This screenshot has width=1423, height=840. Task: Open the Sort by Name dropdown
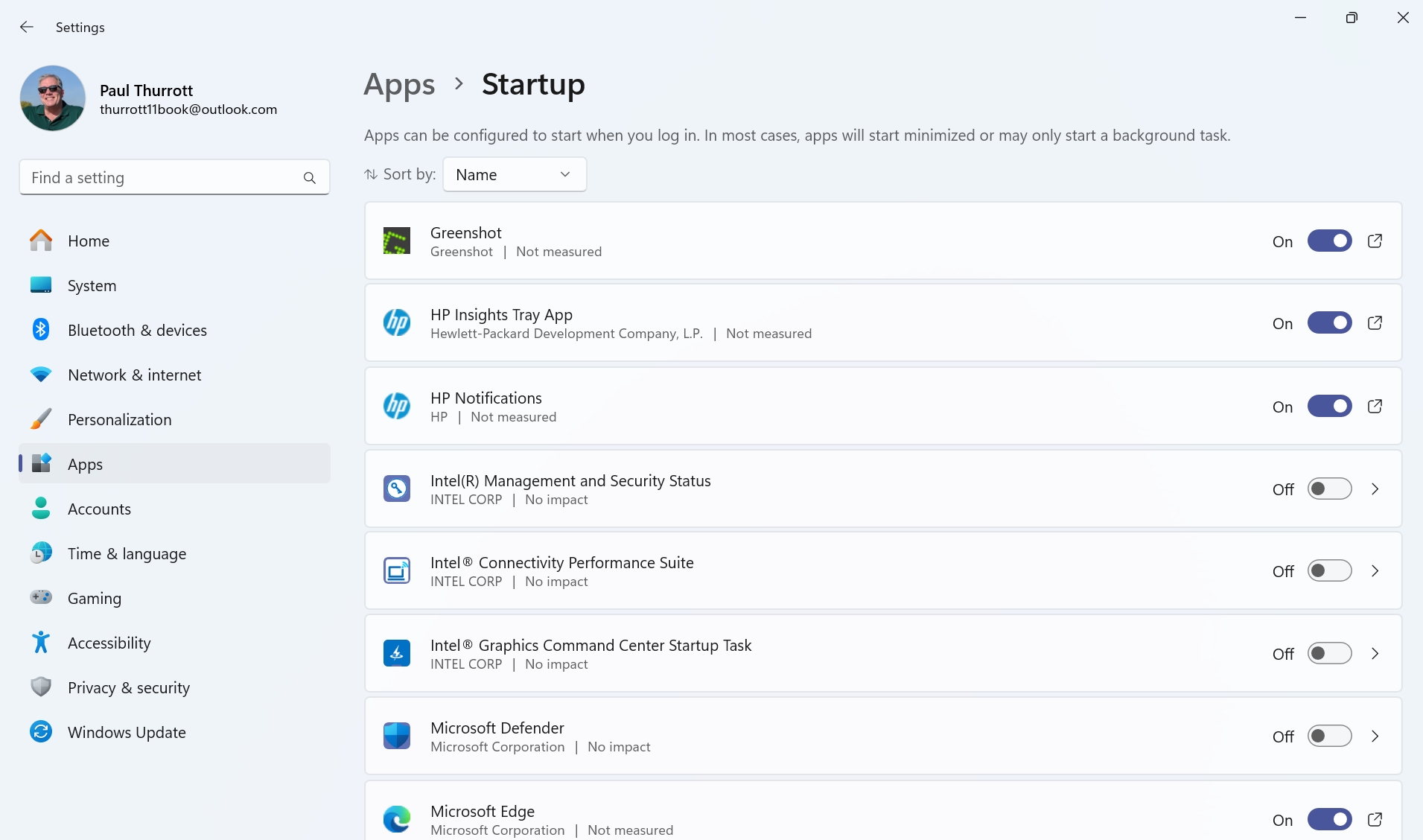click(x=514, y=174)
